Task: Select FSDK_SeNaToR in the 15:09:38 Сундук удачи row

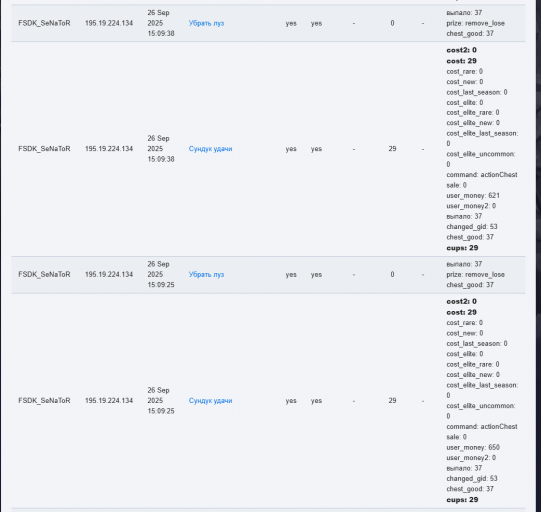Action: 44,149
